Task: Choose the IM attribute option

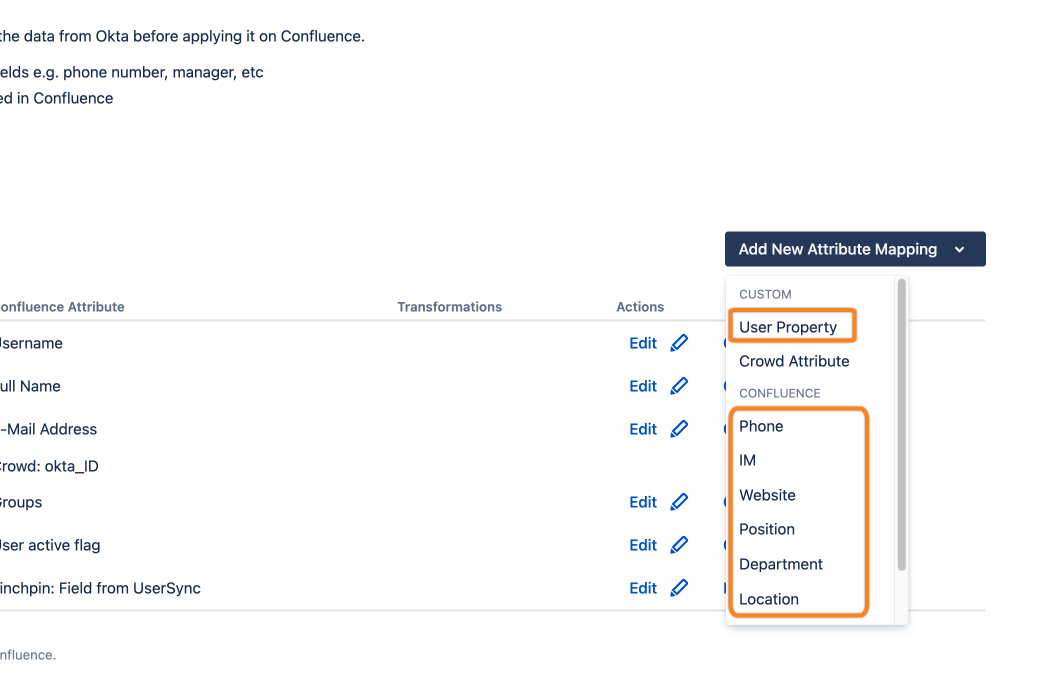Action: coord(748,460)
